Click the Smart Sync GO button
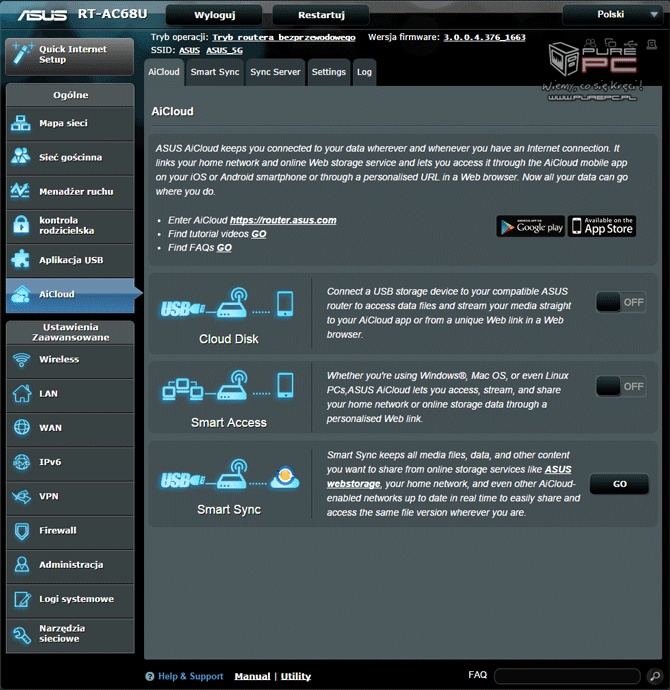This screenshot has width=670, height=690. point(619,484)
